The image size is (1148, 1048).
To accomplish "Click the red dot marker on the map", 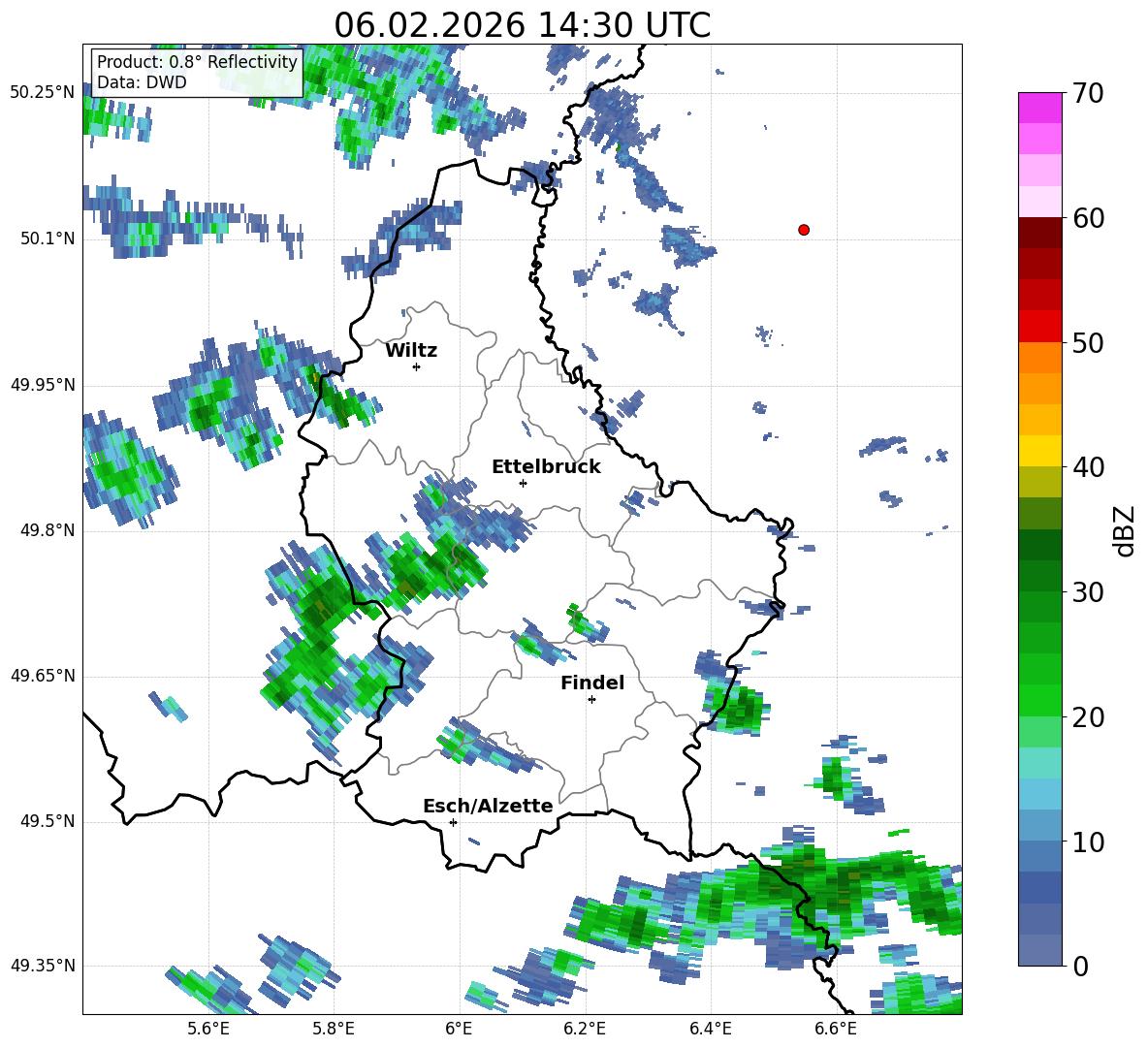I will (x=804, y=230).
